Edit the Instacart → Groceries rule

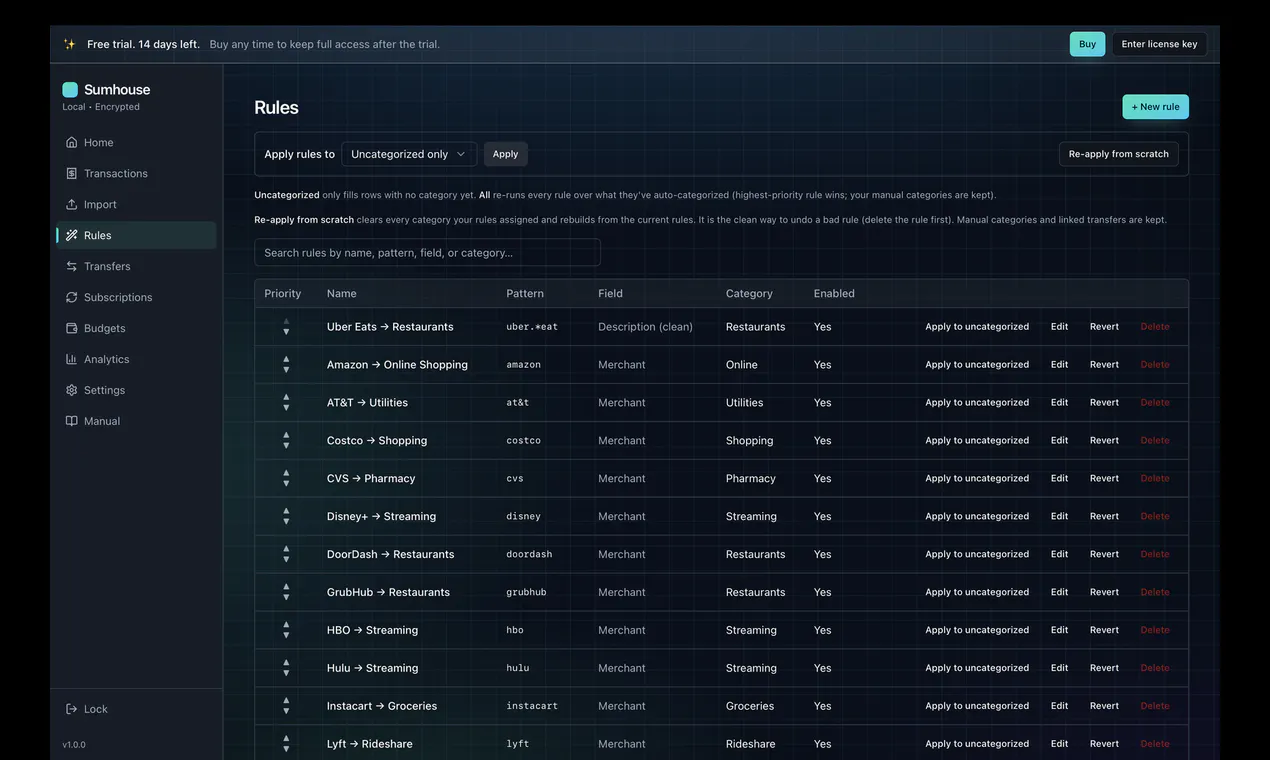(x=1059, y=706)
